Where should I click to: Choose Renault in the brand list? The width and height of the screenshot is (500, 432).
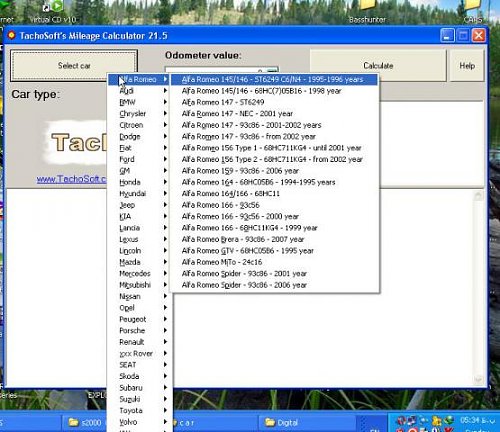[x=140, y=342]
